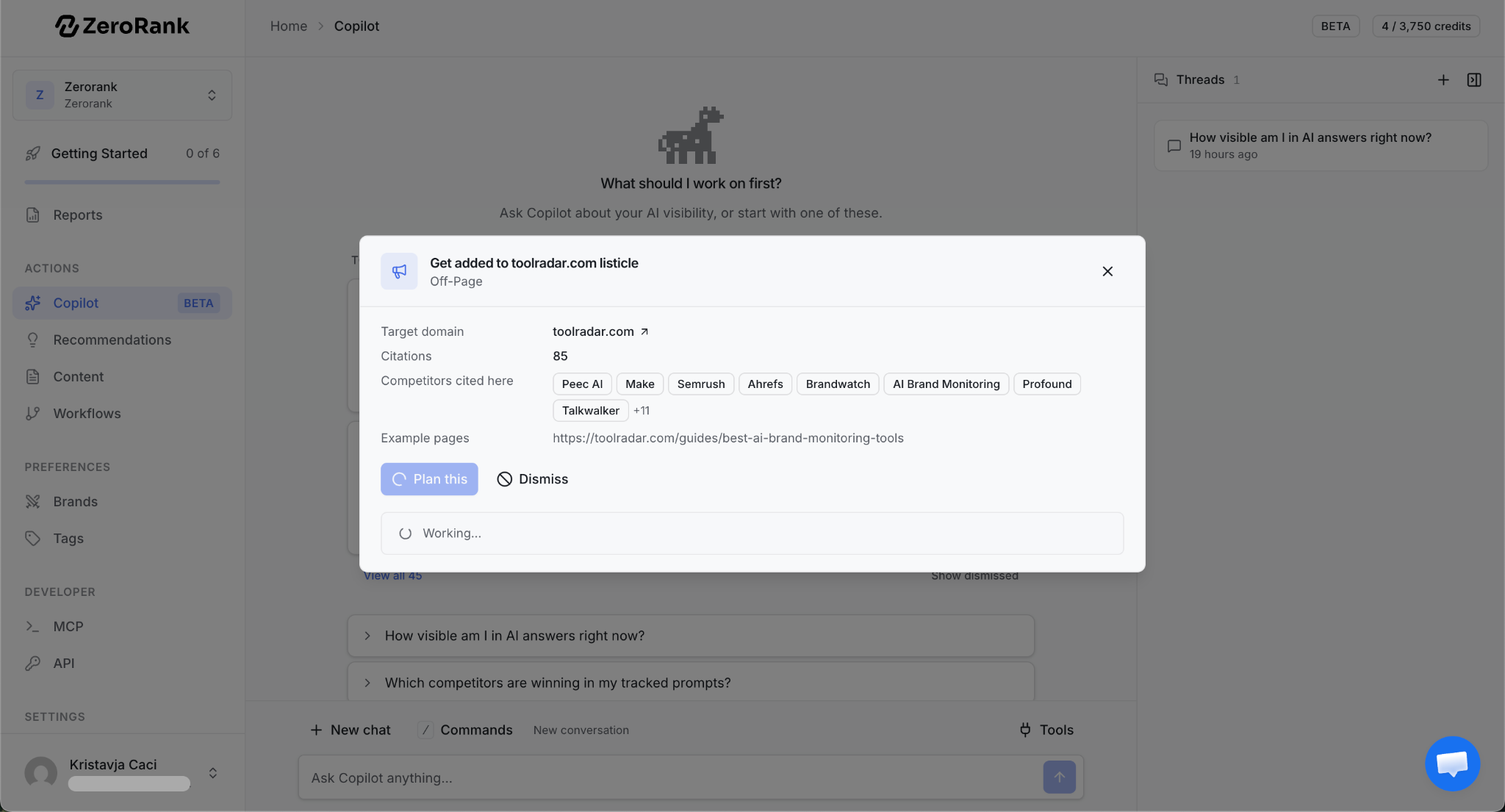Image resolution: width=1505 pixels, height=812 pixels.
Task: Open toolradar.com target domain link
Action: point(600,331)
